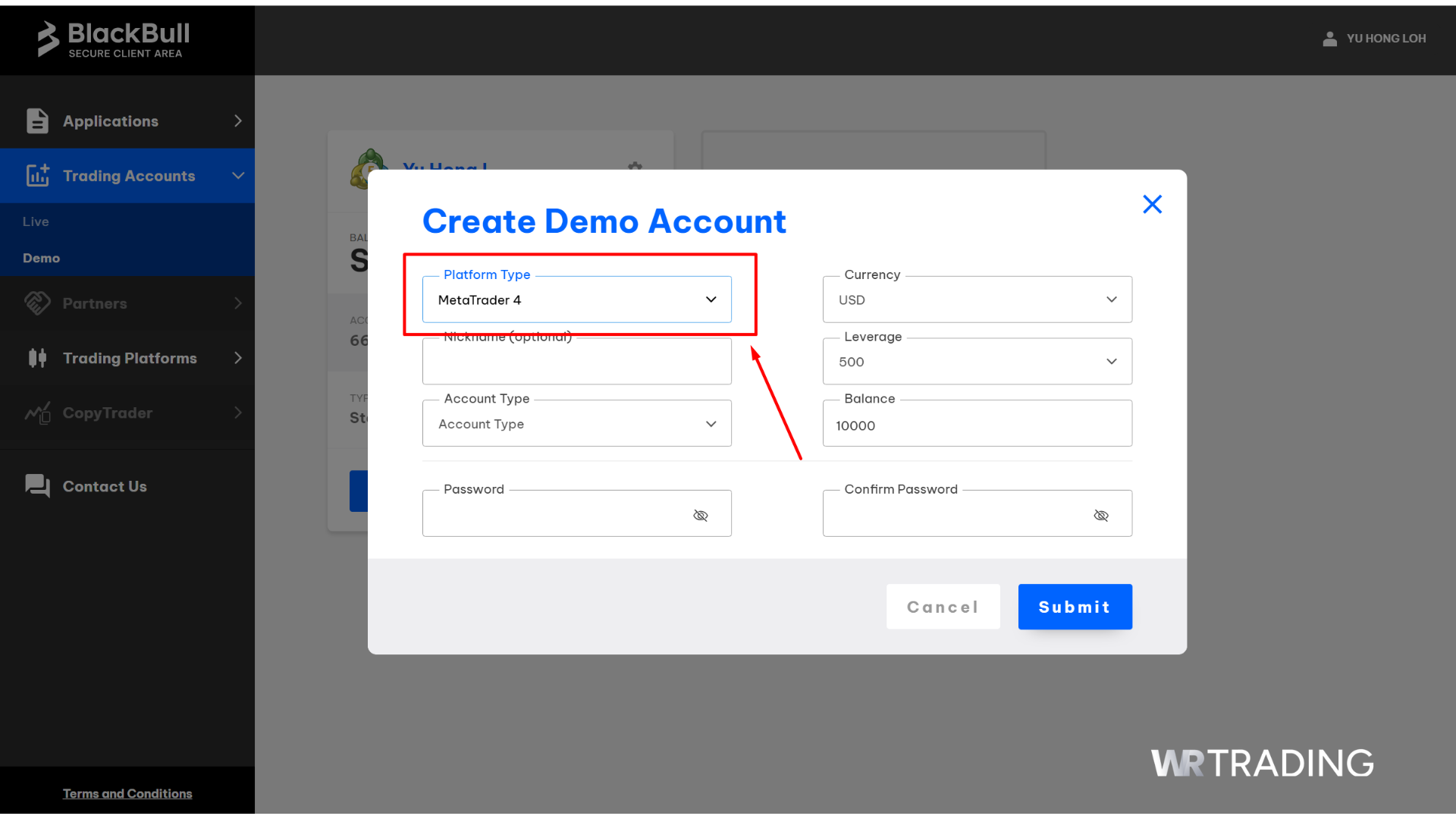
Task: Toggle Confirm Password visibility
Action: click(1101, 516)
